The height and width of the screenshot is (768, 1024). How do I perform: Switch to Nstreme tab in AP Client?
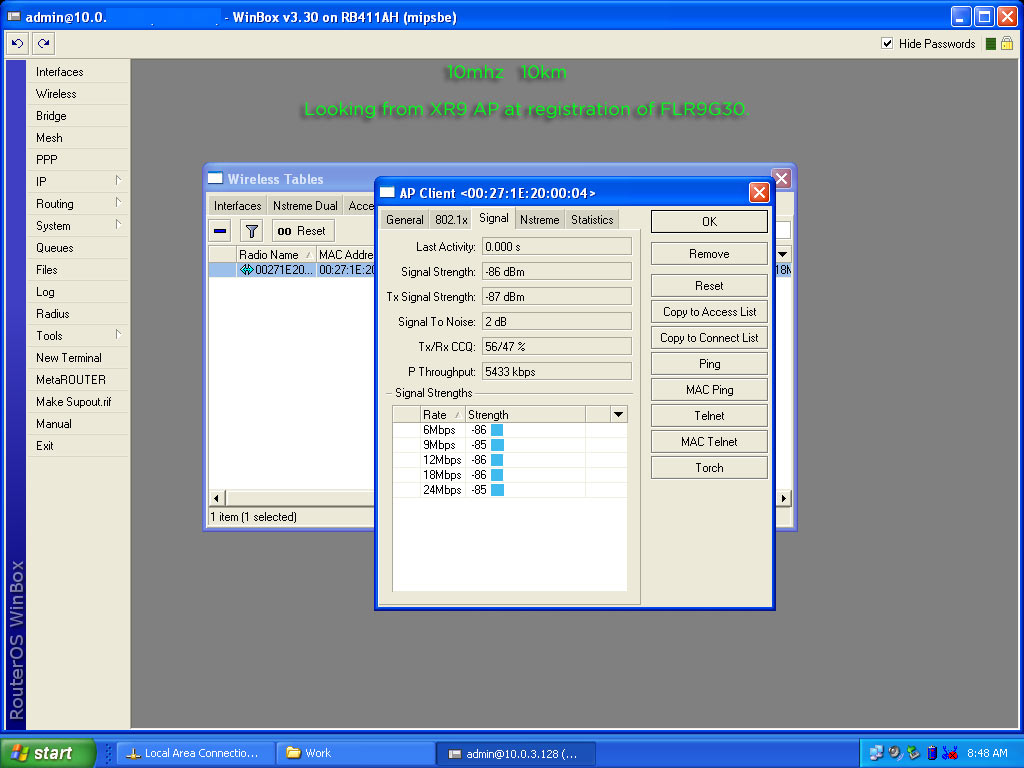539,220
